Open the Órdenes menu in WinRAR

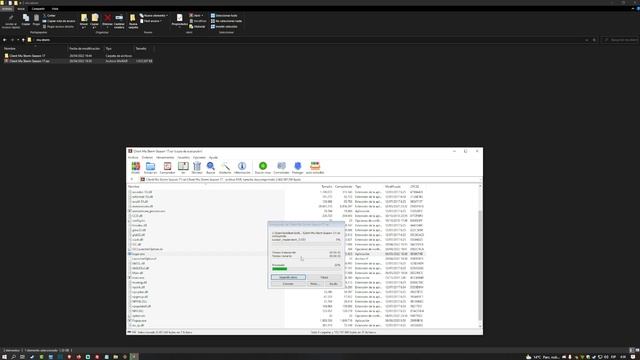(x=147, y=158)
